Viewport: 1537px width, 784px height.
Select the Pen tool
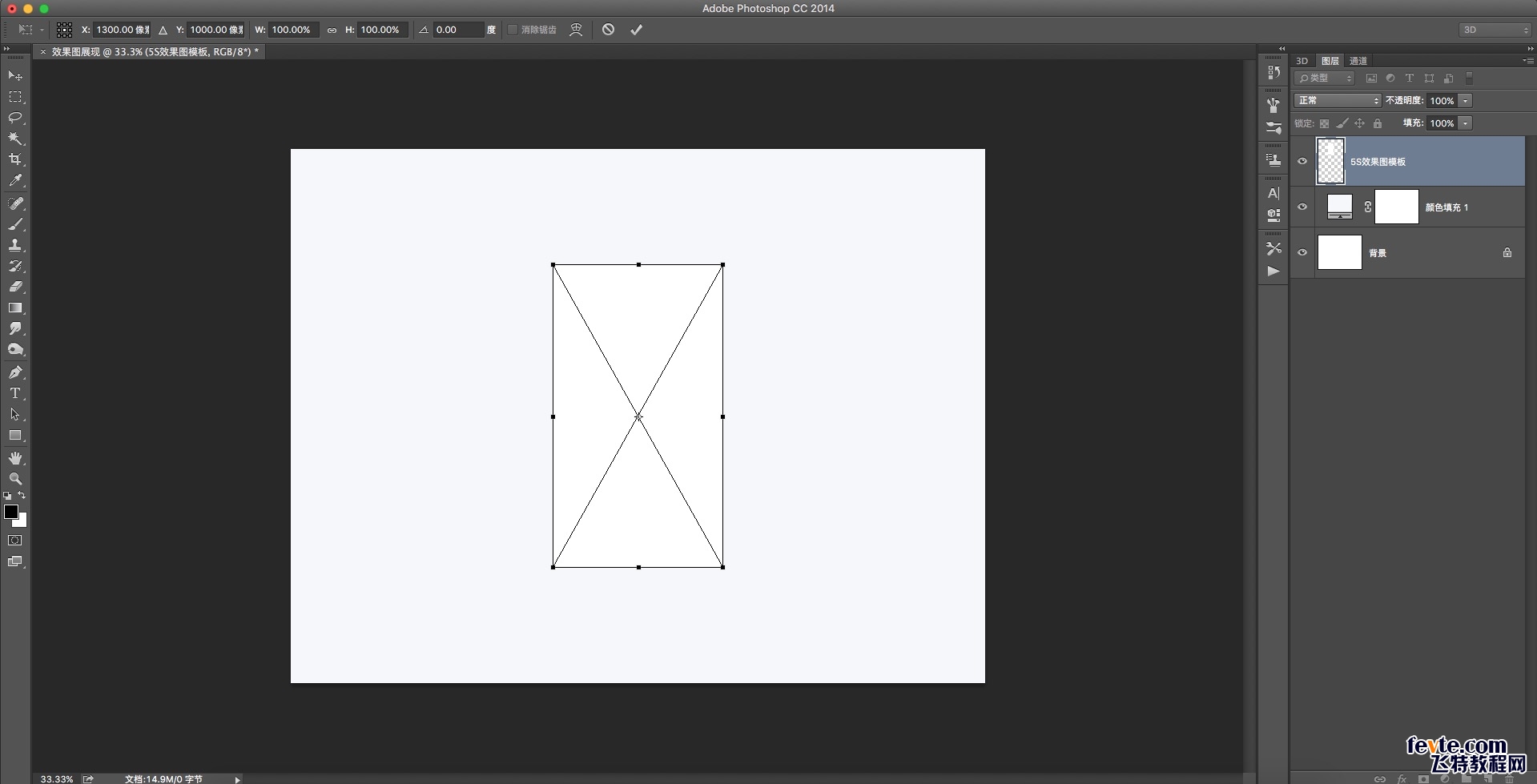(x=15, y=372)
